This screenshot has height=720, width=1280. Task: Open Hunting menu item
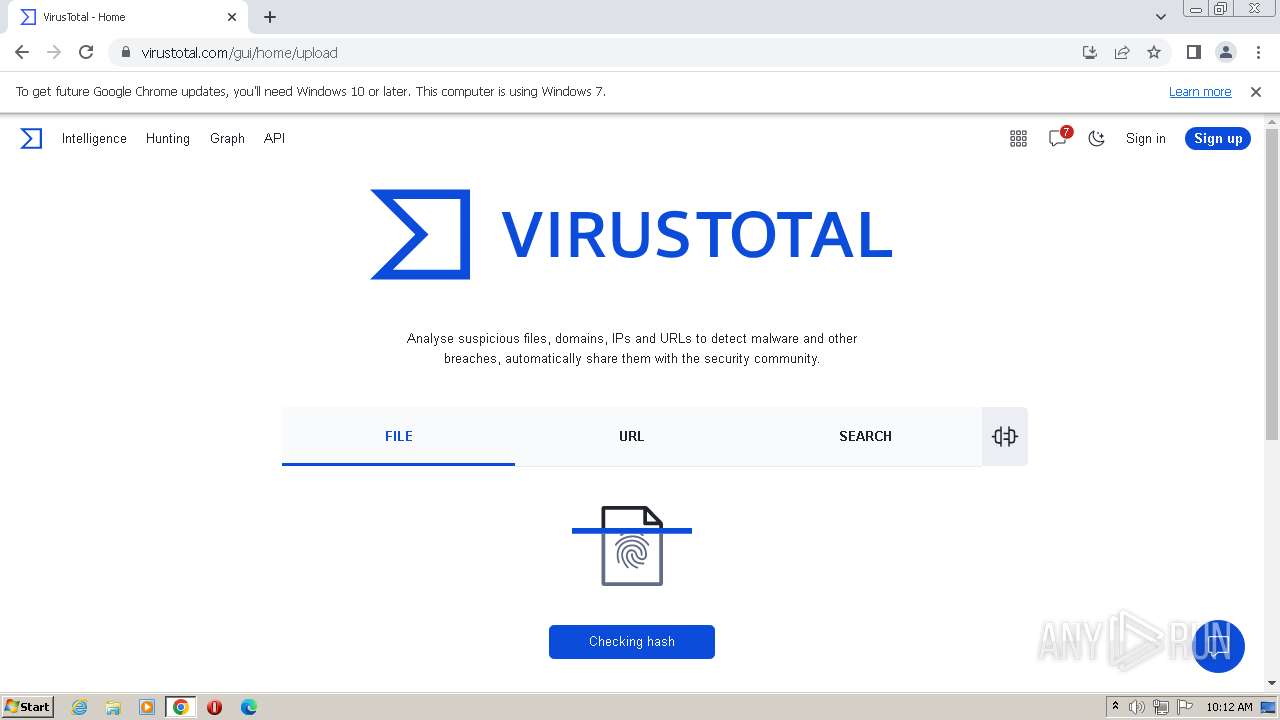168,139
